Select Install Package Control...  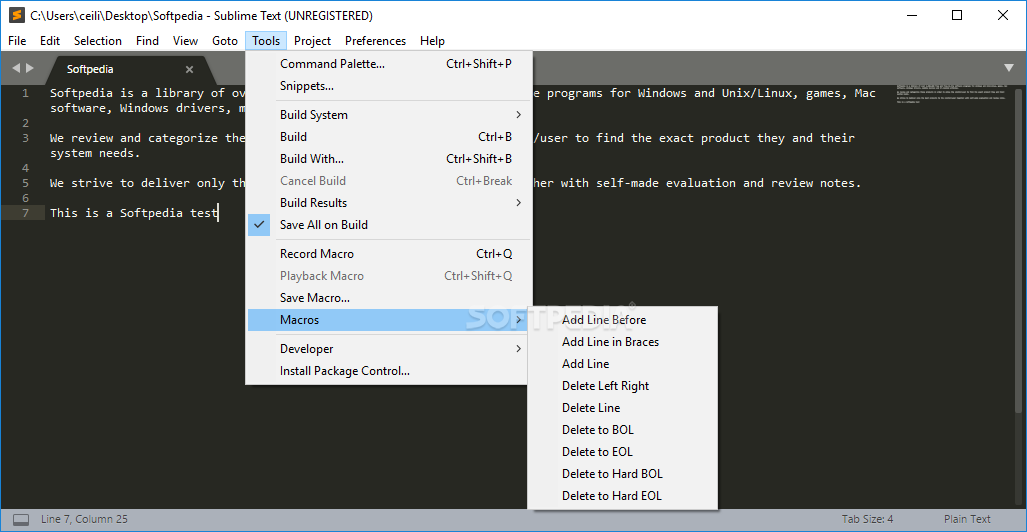click(389, 371)
